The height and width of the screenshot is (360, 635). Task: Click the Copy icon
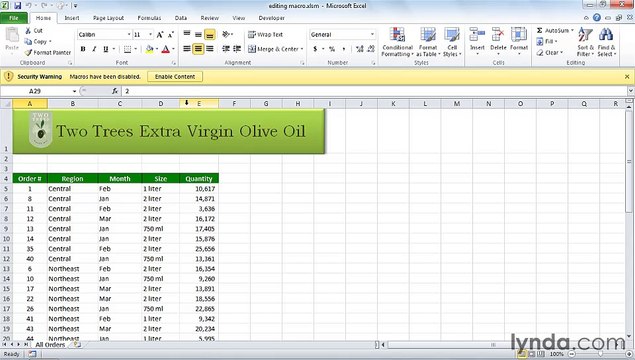tap(28, 41)
